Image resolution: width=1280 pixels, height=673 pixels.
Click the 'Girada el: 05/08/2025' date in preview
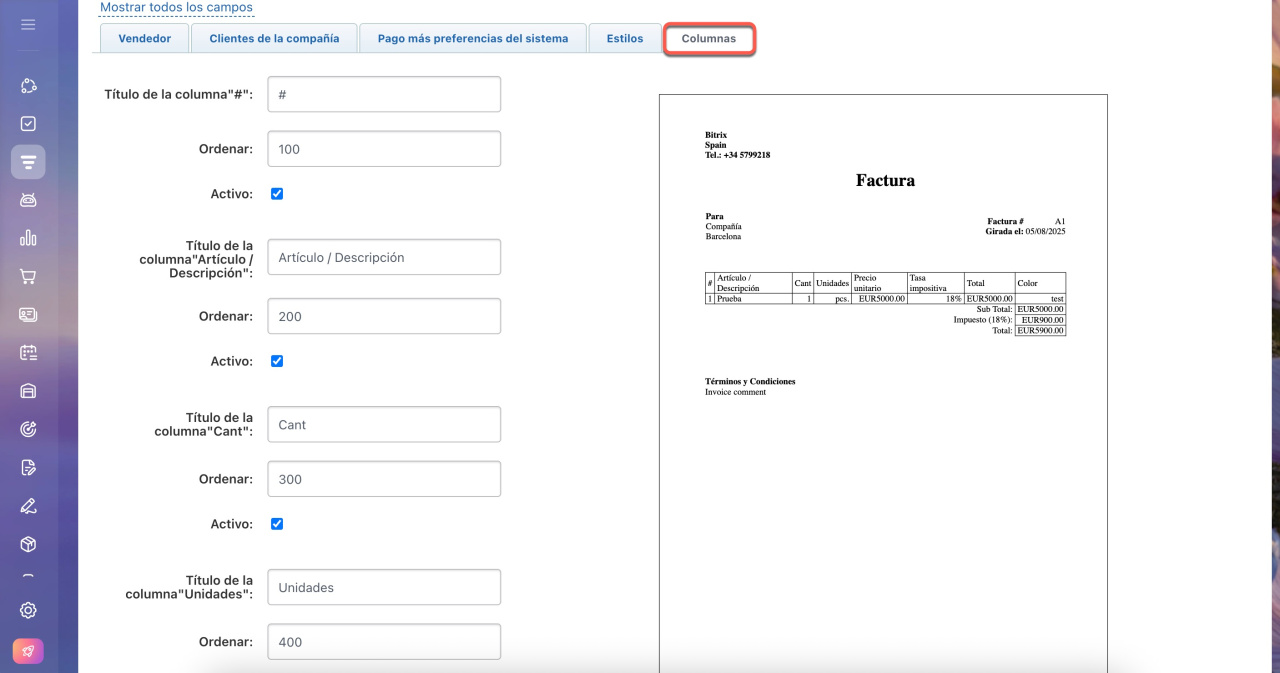pyautogui.click(x=1025, y=231)
